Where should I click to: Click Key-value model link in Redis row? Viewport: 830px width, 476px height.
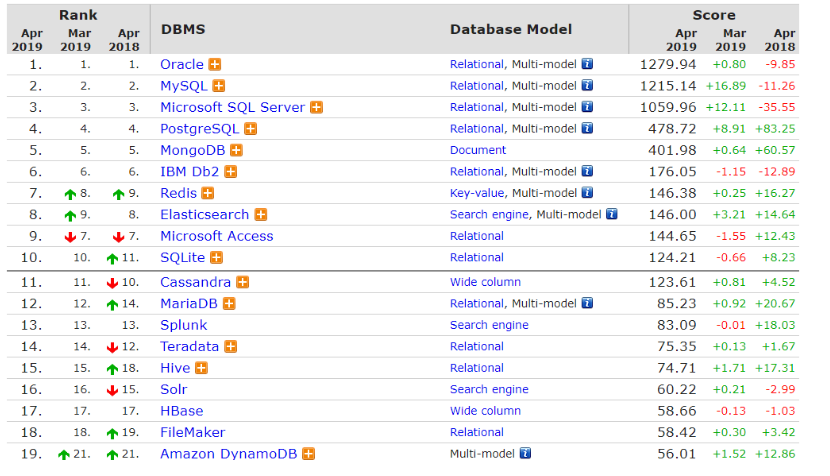(476, 194)
